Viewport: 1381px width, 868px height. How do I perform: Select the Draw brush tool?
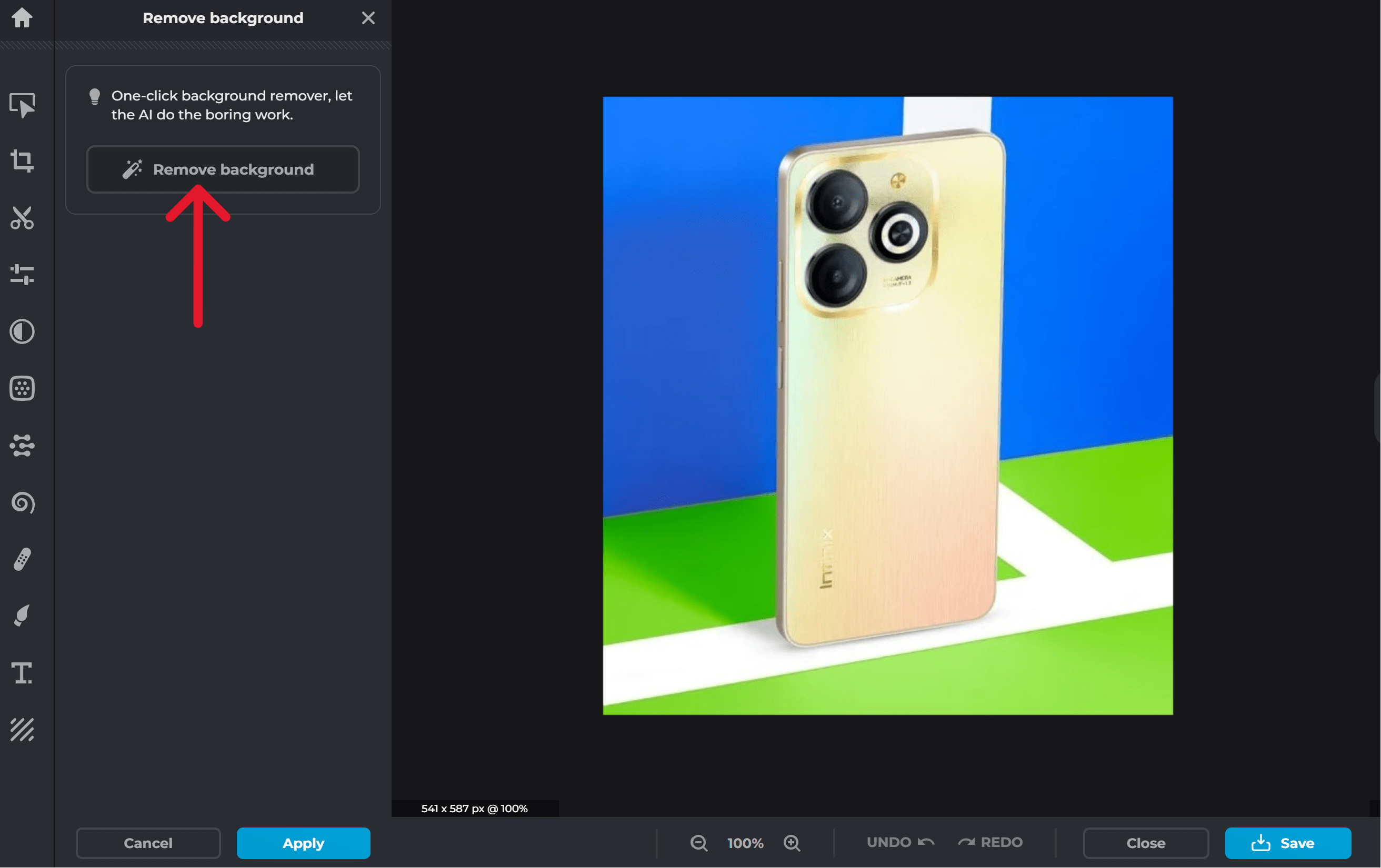click(22, 615)
